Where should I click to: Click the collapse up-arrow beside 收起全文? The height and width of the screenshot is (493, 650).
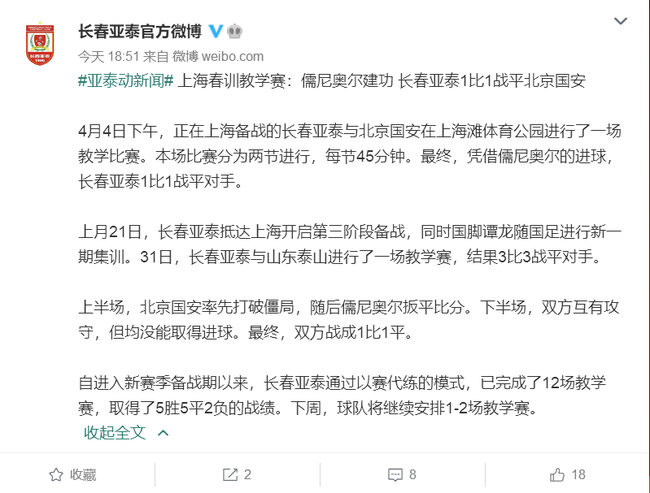coord(163,433)
